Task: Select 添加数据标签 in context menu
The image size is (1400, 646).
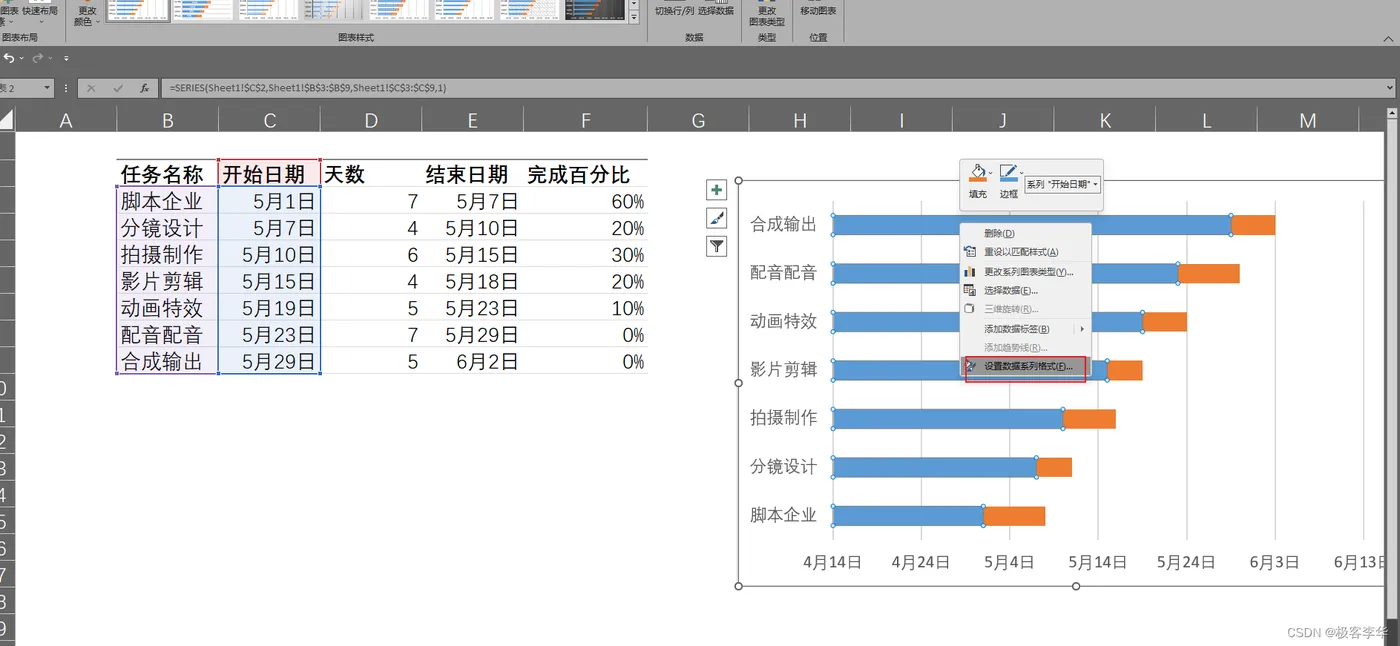Action: (x=1024, y=328)
